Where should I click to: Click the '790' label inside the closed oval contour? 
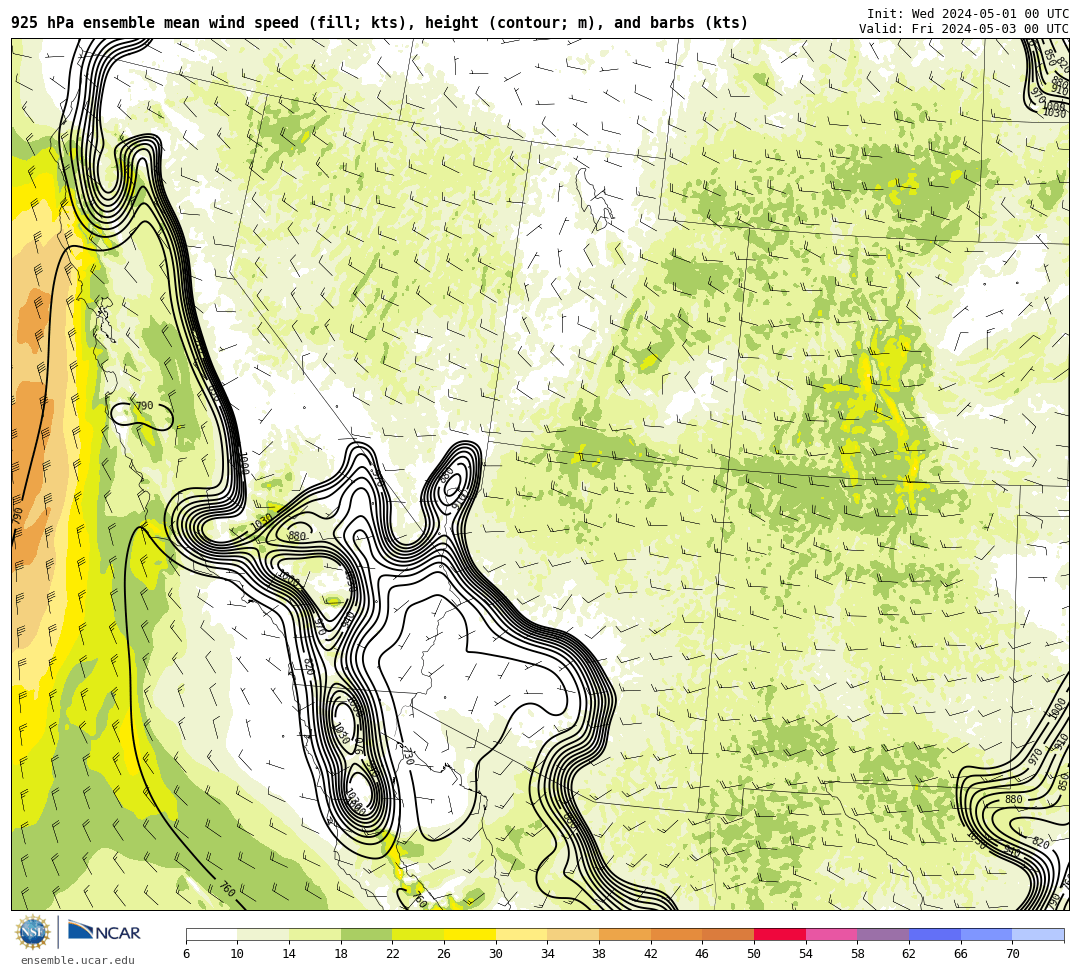tap(145, 406)
